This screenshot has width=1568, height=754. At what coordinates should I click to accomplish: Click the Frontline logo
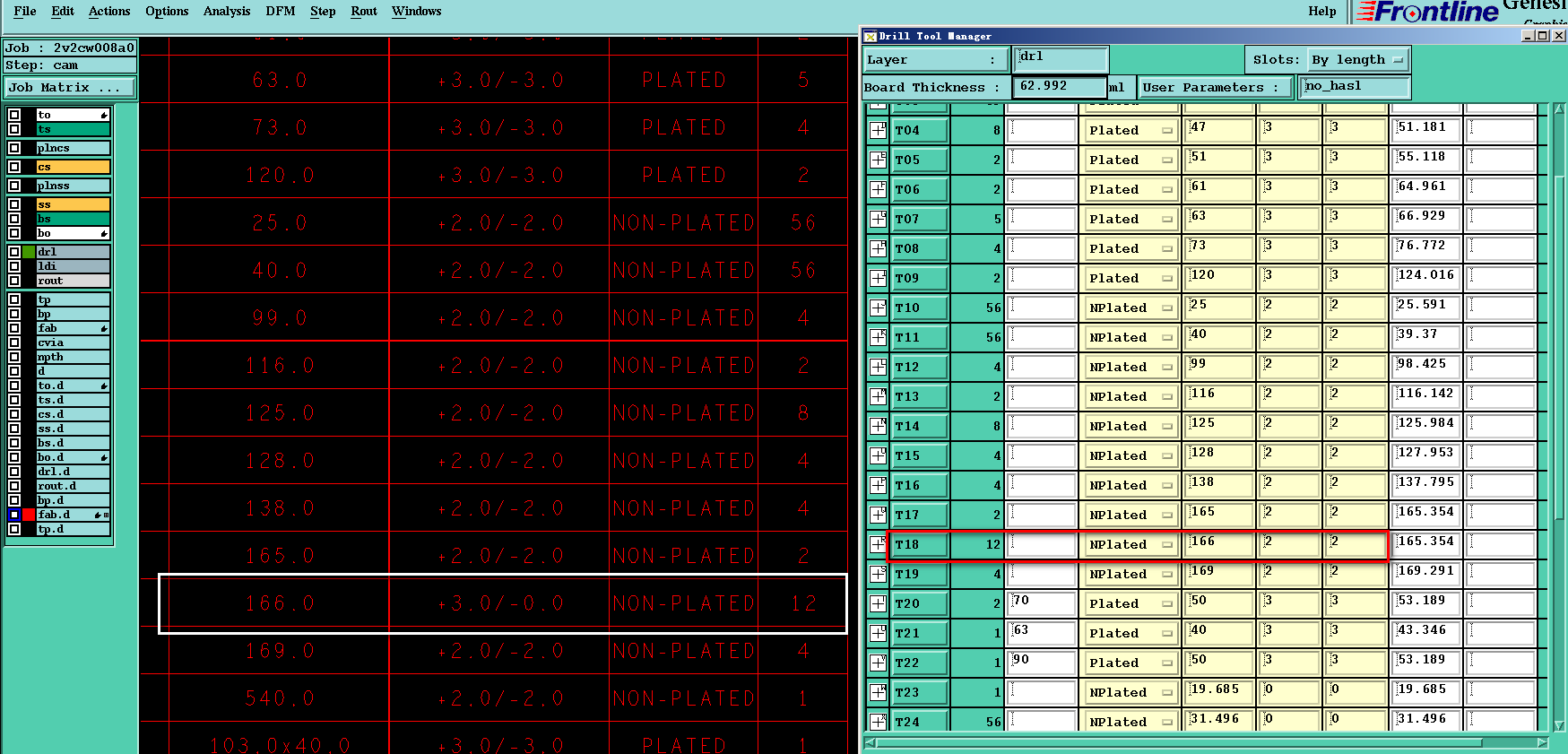coord(1427,12)
